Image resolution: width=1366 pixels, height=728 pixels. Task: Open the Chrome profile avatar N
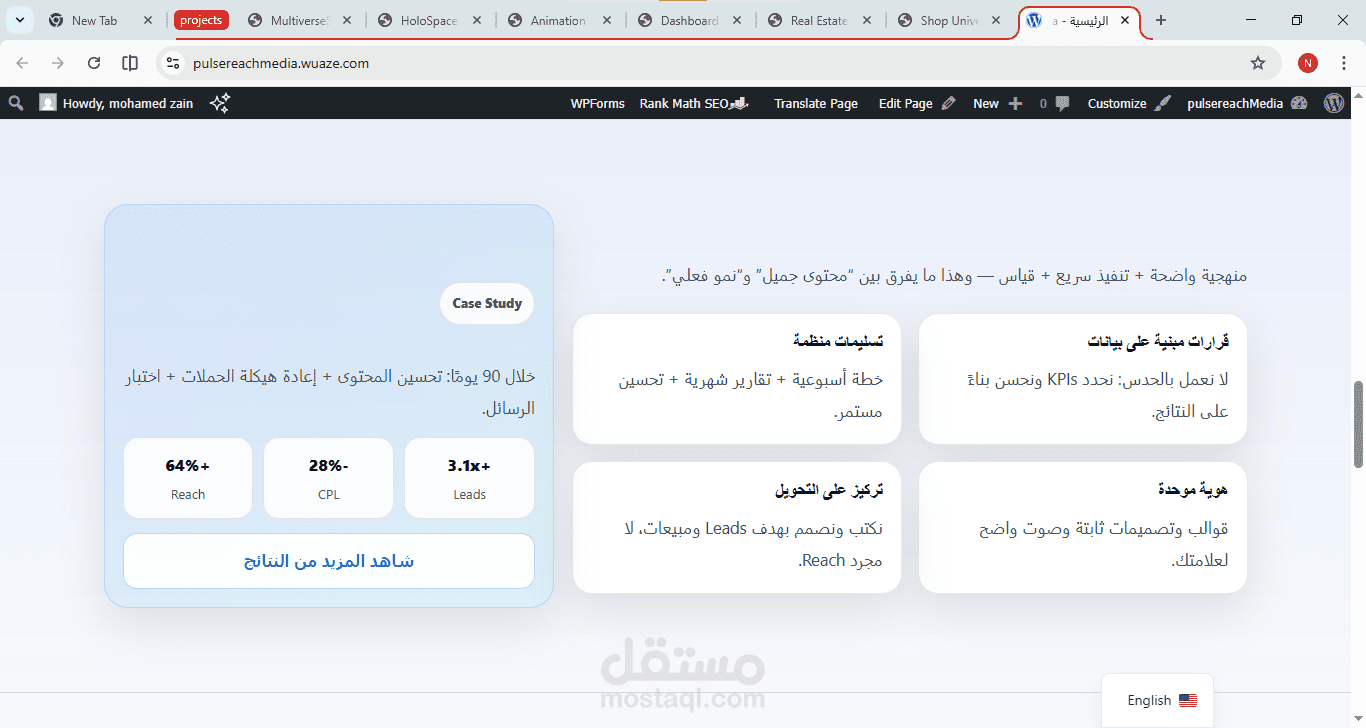[x=1308, y=63]
